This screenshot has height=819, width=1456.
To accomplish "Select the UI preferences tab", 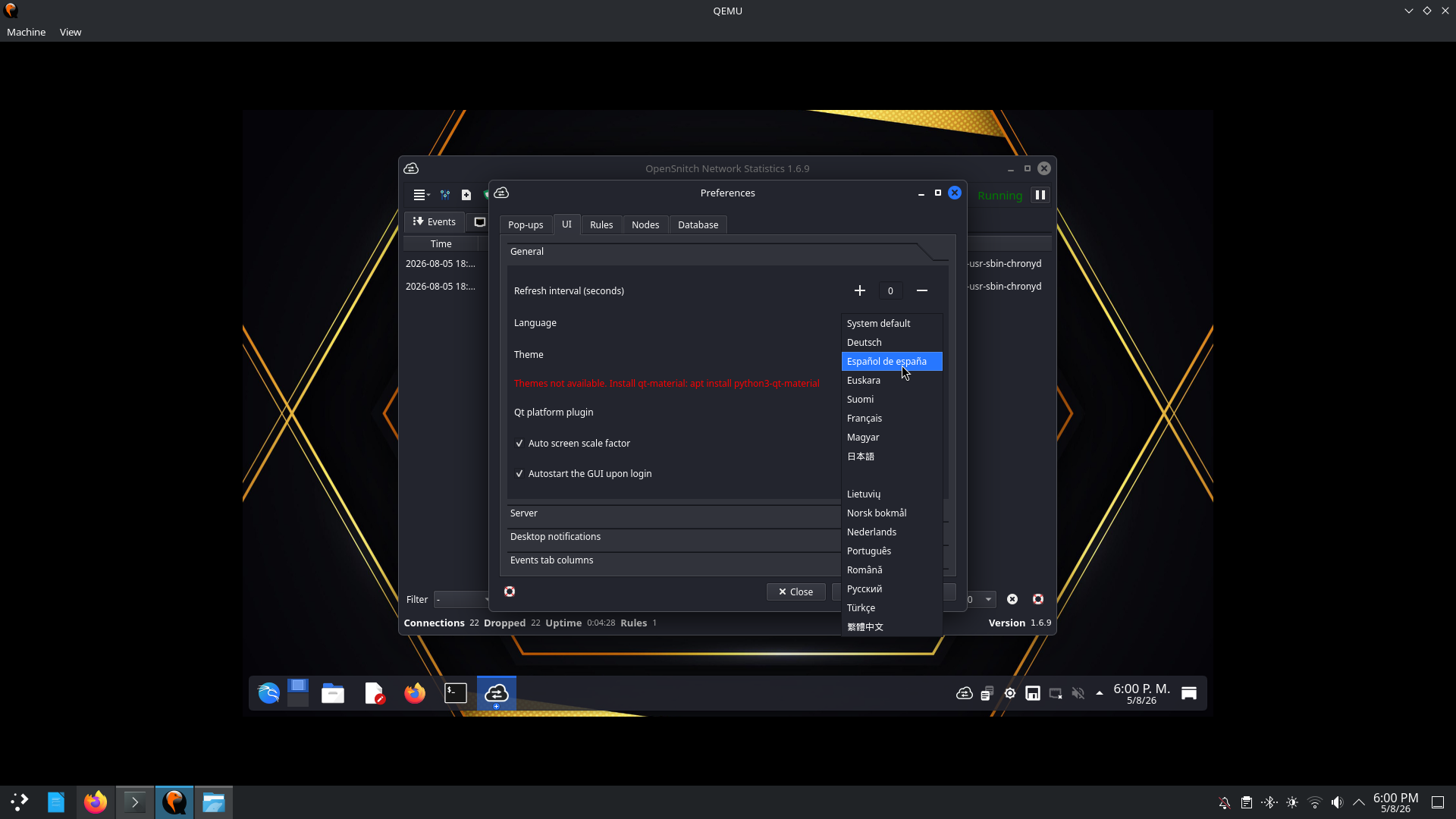I will 566,224.
